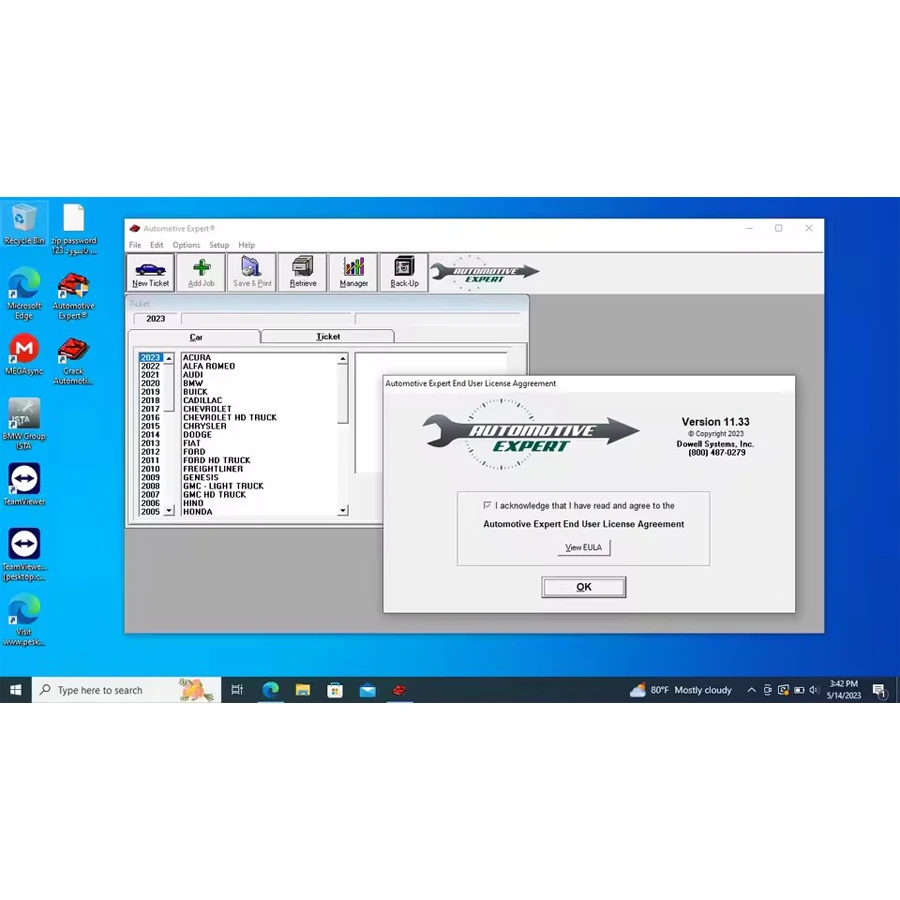
Task: Select year 2020 in the year list
Action: click(x=150, y=383)
